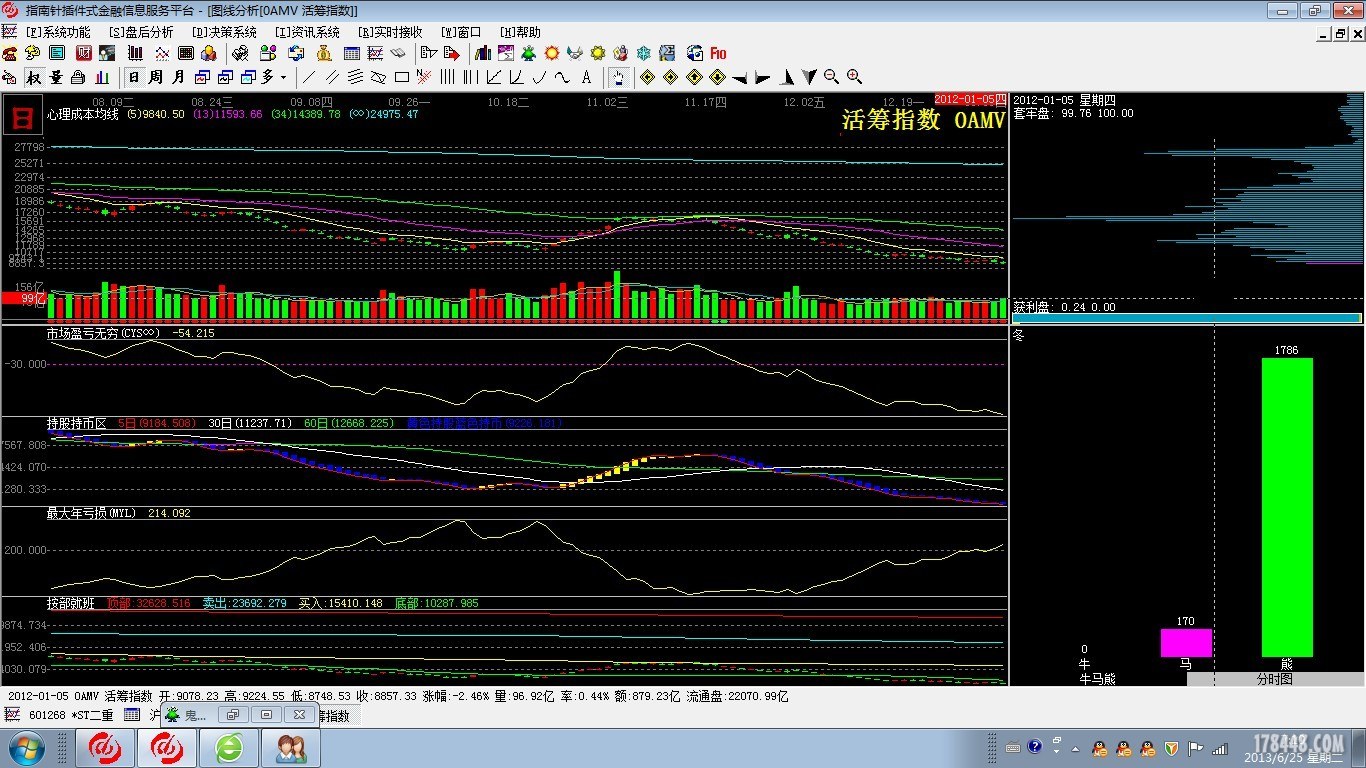This screenshot has width=1366, height=768.
Task: Select the rectangle drawing tool
Action: 401,77
